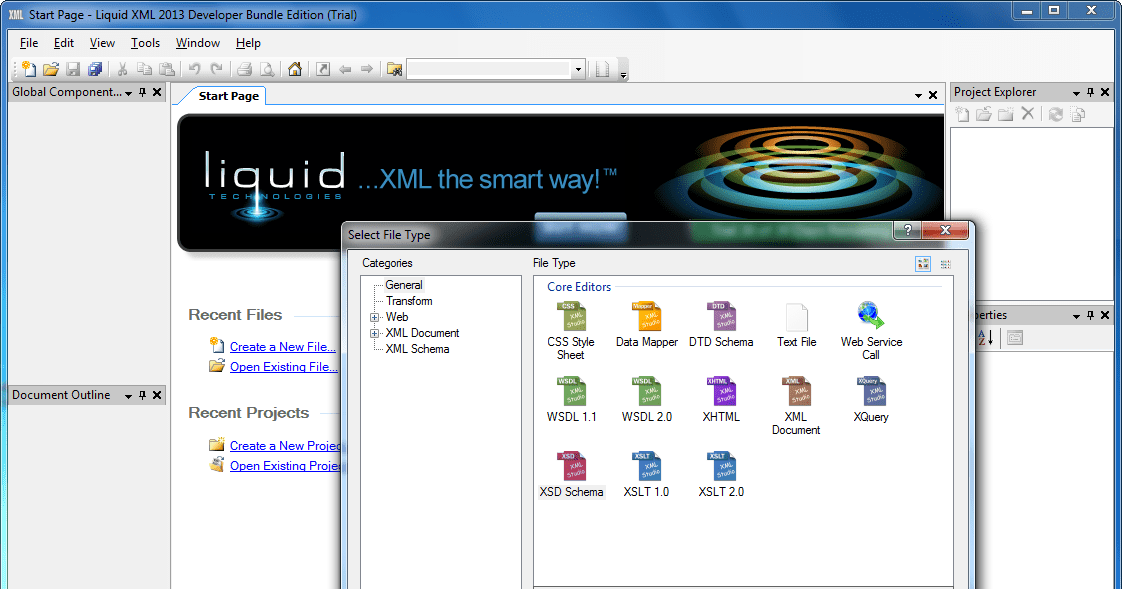
Task: Switch to the Start Page tab
Action: pyautogui.click(x=228, y=96)
